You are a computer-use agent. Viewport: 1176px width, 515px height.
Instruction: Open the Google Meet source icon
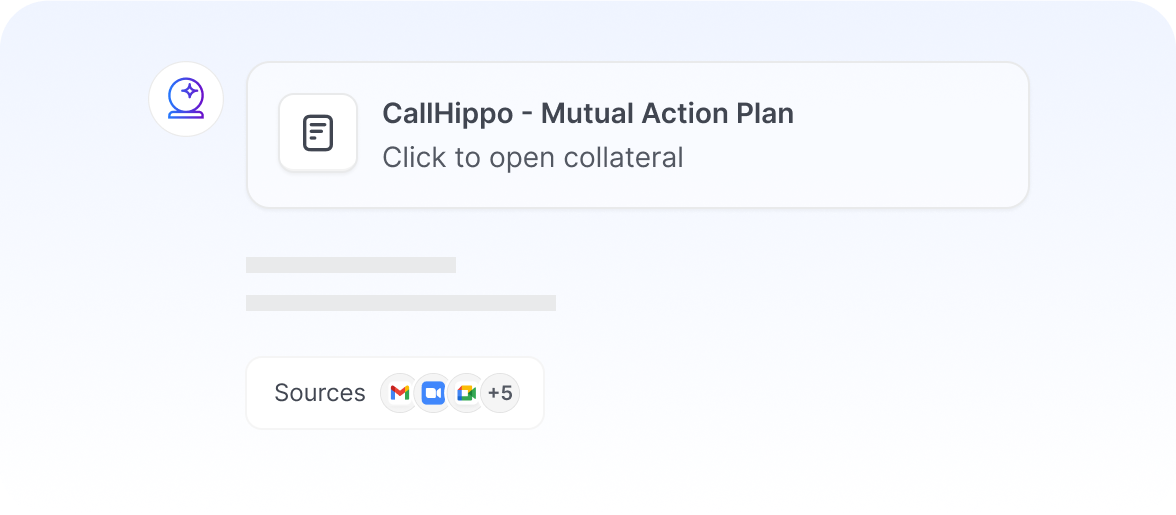click(466, 393)
